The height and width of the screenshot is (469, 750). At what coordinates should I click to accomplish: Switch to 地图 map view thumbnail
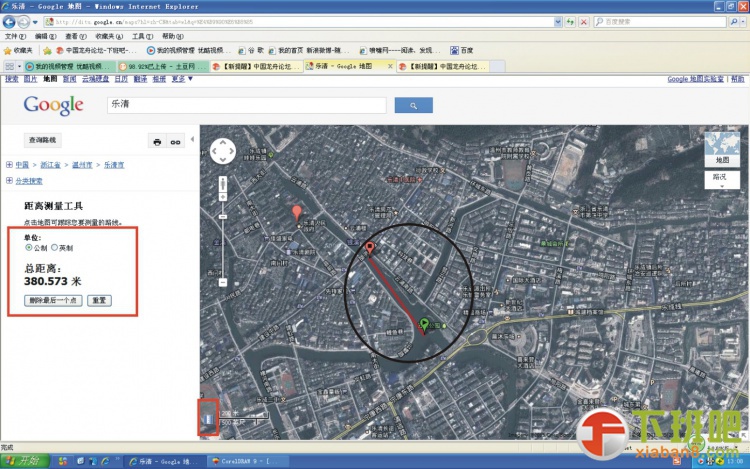pyautogui.click(x=721, y=149)
